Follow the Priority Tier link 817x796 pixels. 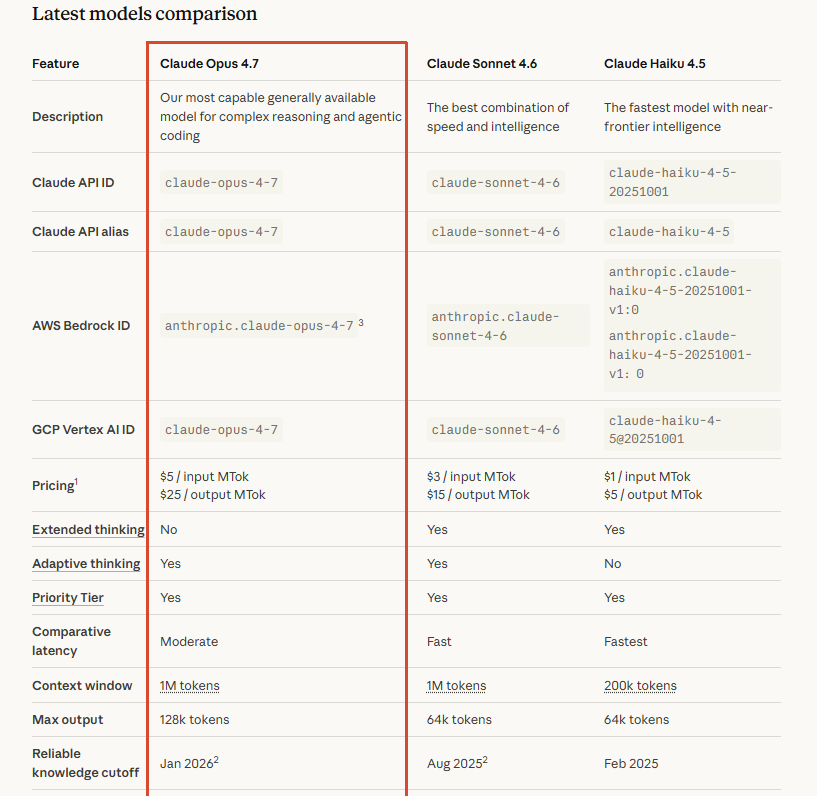click(x=68, y=598)
